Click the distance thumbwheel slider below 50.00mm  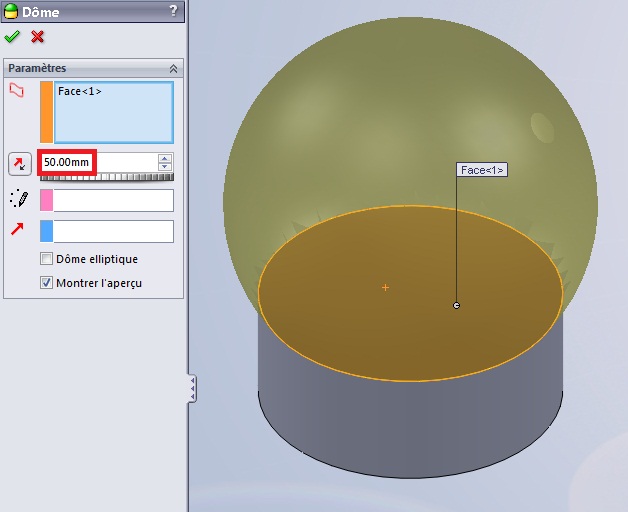tap(105, 176)
